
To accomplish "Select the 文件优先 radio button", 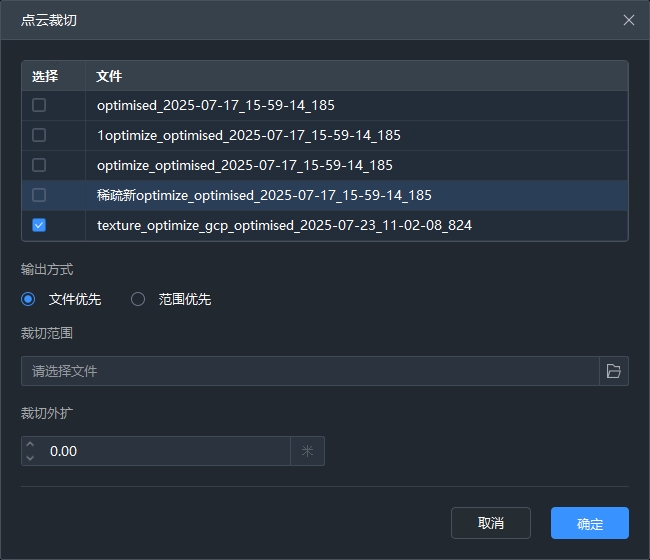I will [x=28, y=299].
